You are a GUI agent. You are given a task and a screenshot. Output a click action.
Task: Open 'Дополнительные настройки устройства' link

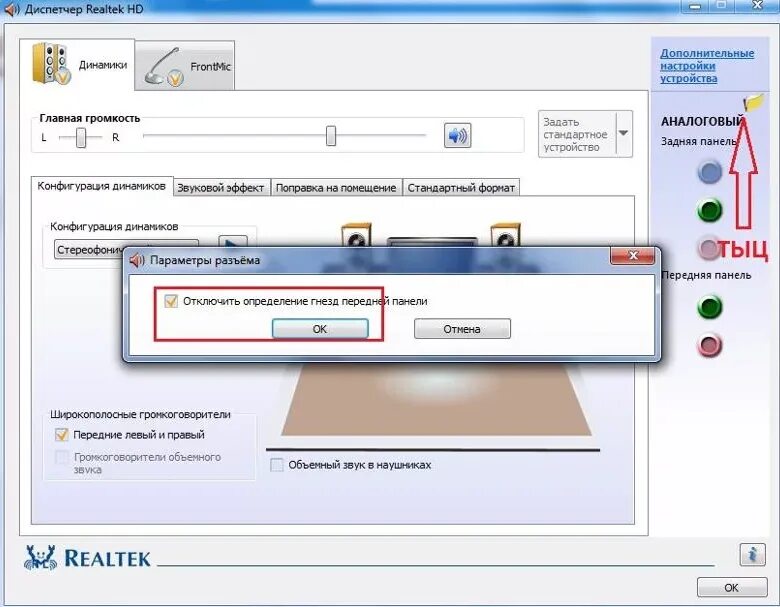pos(707,66)
